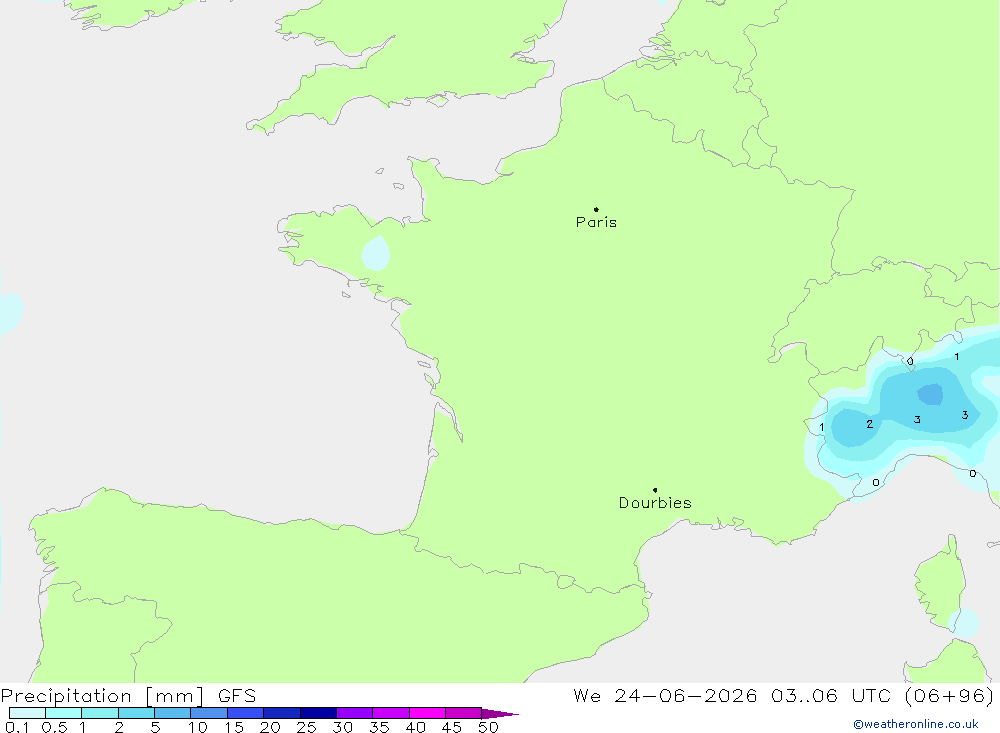Click the legend scale label '20'
This screenshot has width=1000, height=733.
pos(270,727)
